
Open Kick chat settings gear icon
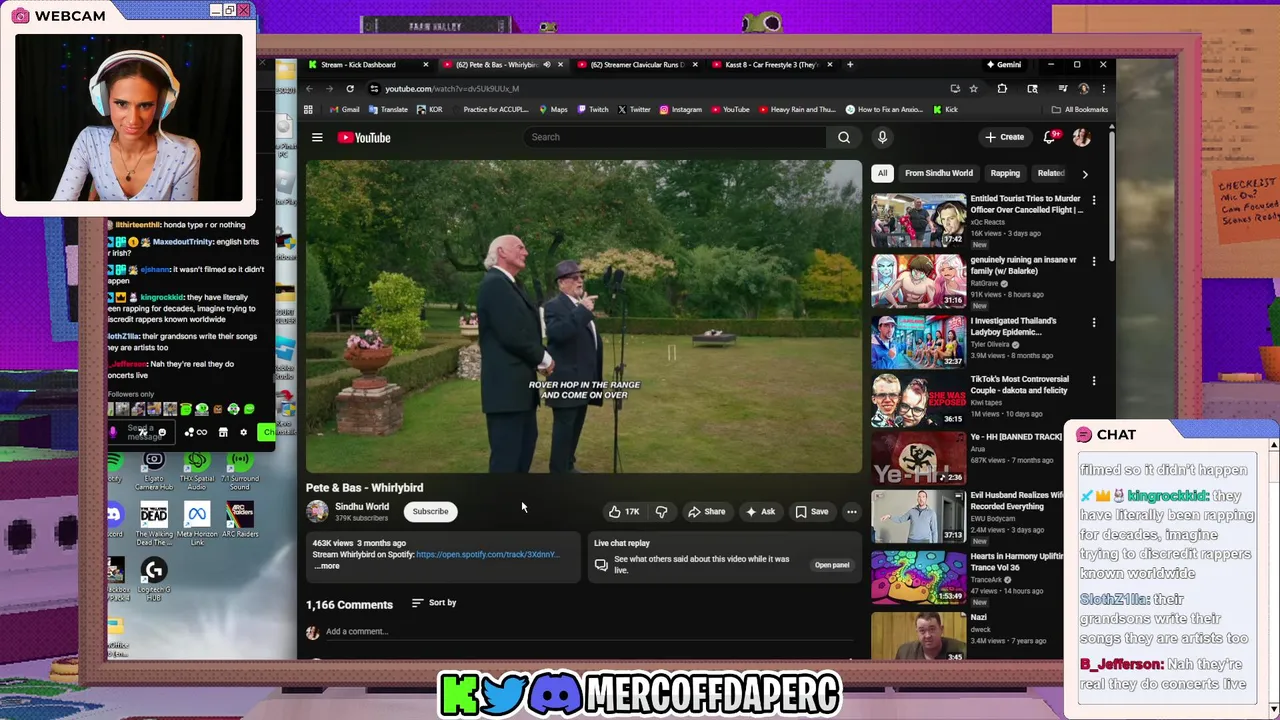pyautogui.click(x=243, y=432)
